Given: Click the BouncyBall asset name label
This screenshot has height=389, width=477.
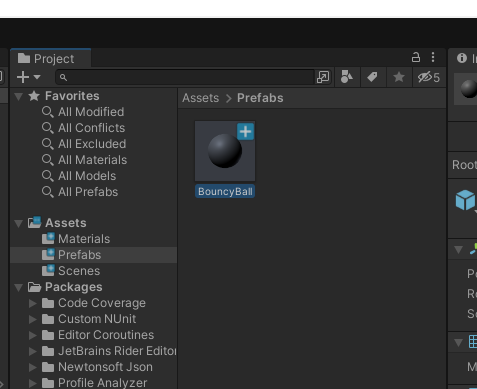Looking at the screenshot, I should [225, 192].
